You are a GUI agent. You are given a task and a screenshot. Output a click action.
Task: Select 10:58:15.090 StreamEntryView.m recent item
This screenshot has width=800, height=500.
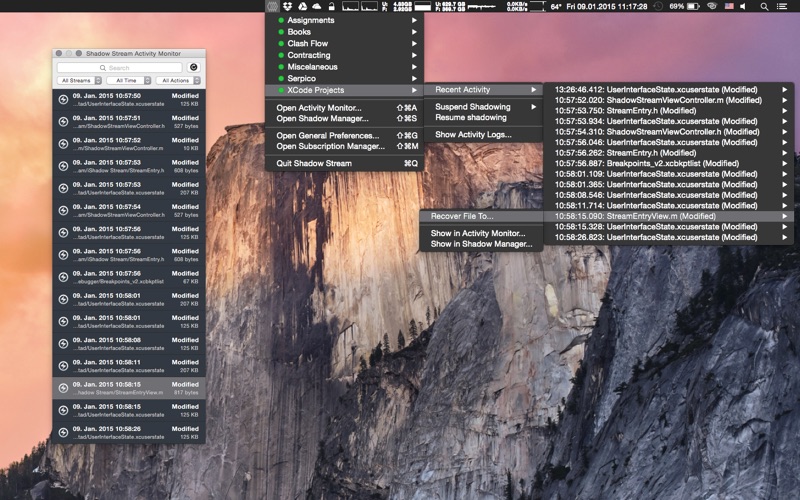(x=669, y=216)
